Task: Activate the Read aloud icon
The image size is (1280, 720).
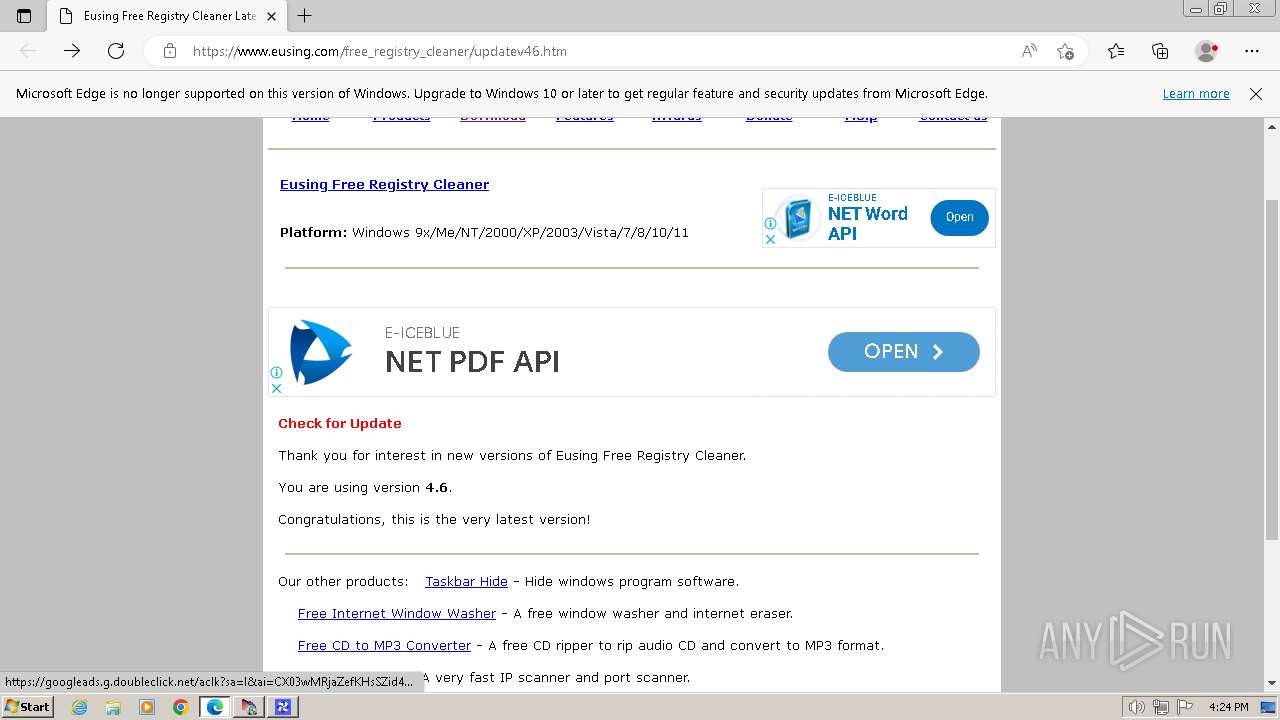Action: tap(1029, 51)
